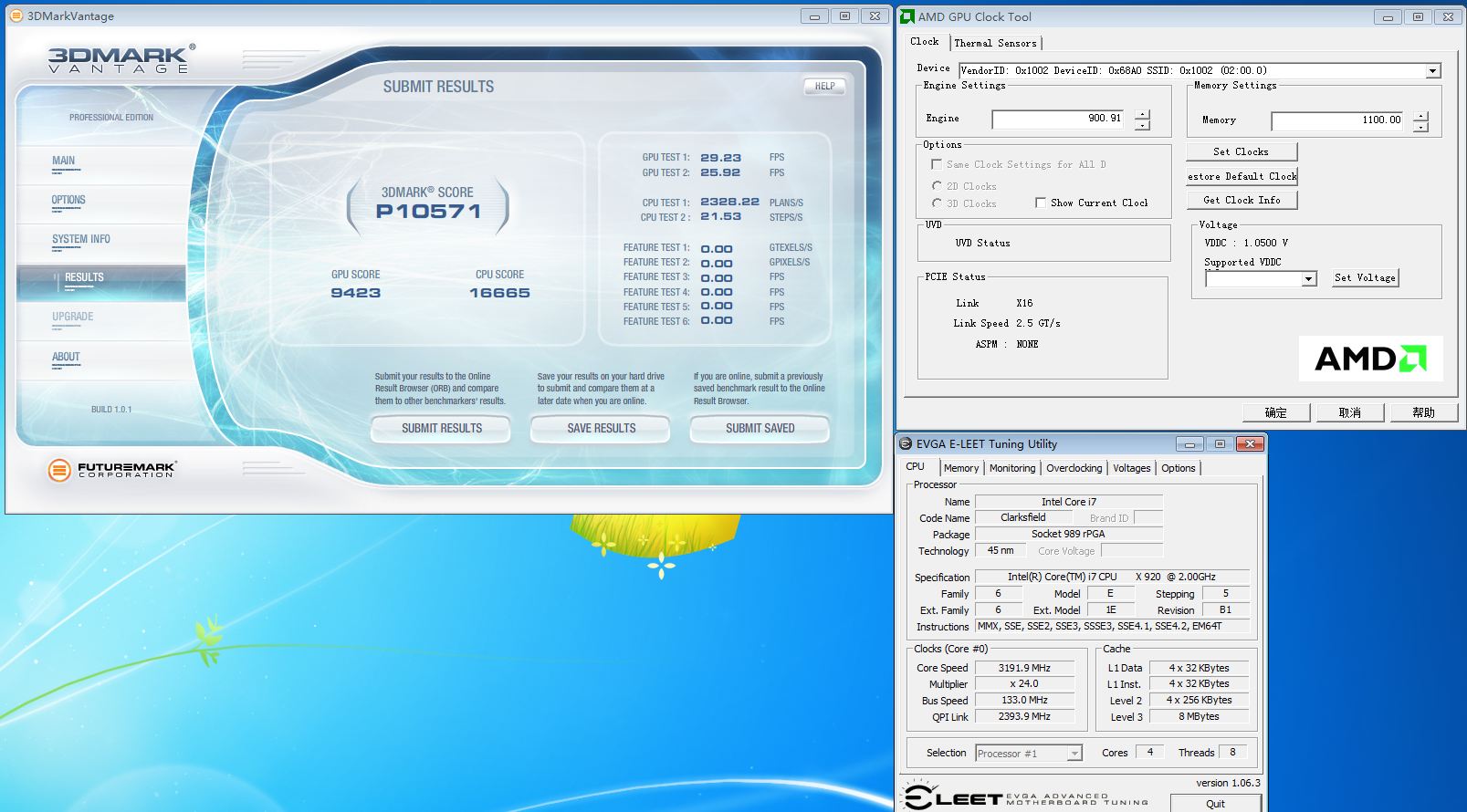Enable Same Clock Settings for All D checkbox
This screenshot has width=1467, height=812.
(x=936, y=164)
